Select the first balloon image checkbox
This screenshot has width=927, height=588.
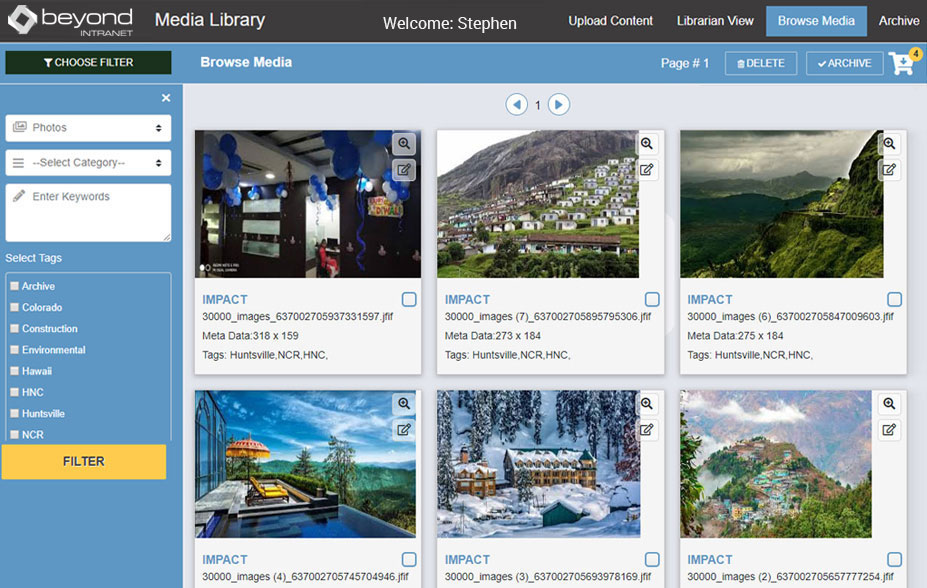[x=409, y=299]
